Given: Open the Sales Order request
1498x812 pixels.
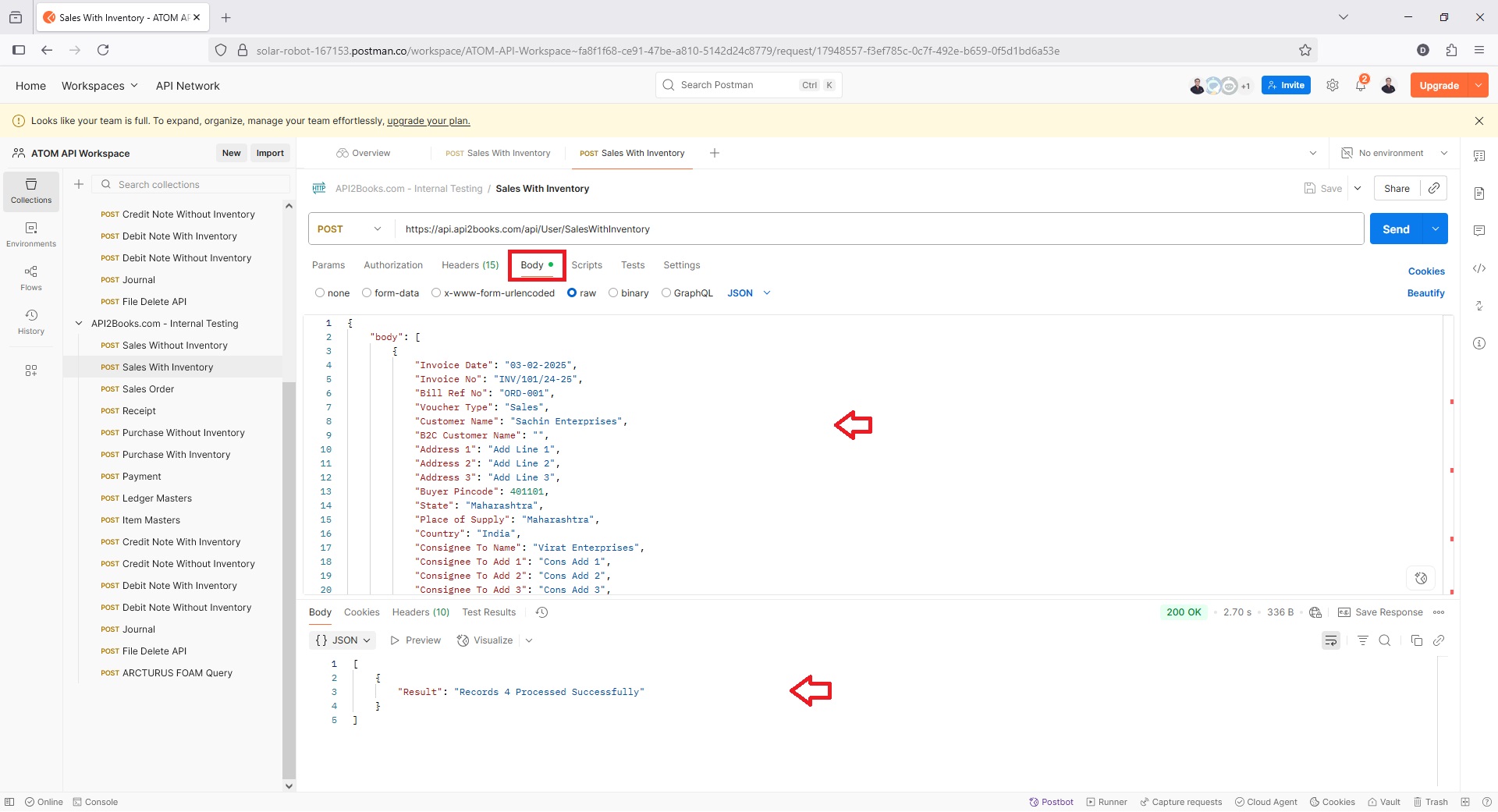Looking at the screenshot, I should (x=148, y=389).
